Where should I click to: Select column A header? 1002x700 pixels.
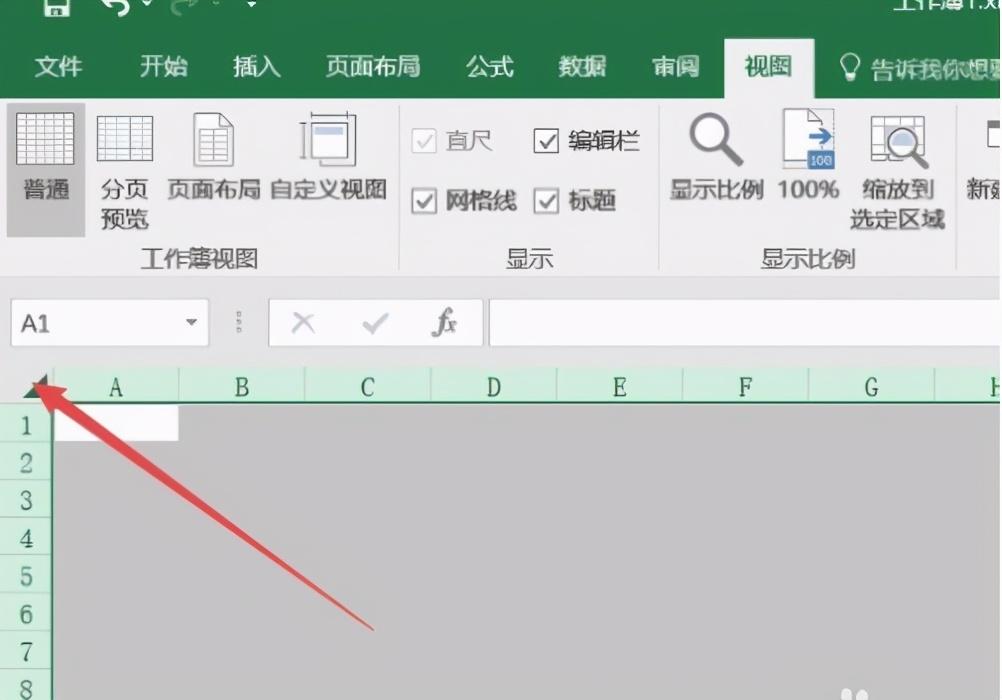[116, 387]
